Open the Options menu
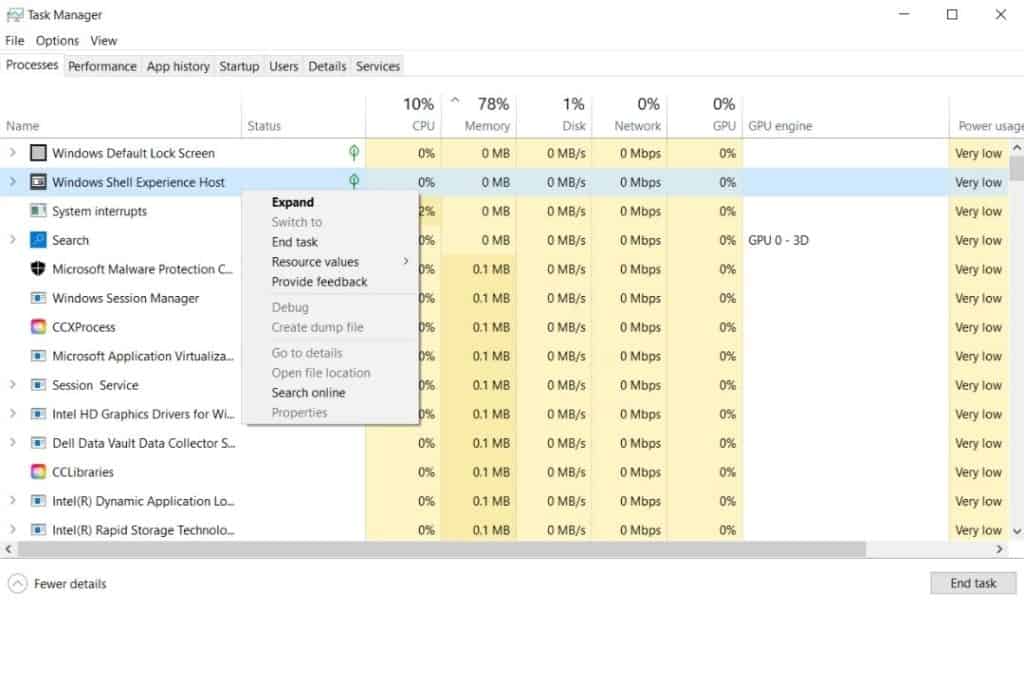 (x=57, y=40)
